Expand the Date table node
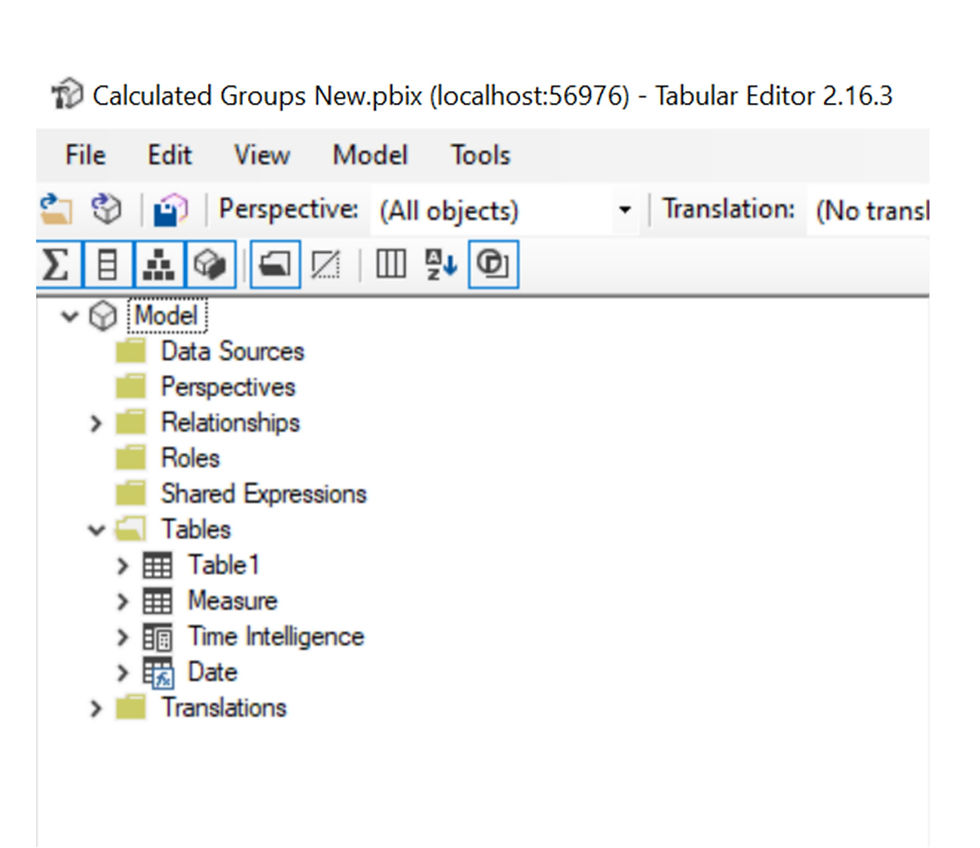The height and width of the screenshot is (848, 980). (122, 673)
